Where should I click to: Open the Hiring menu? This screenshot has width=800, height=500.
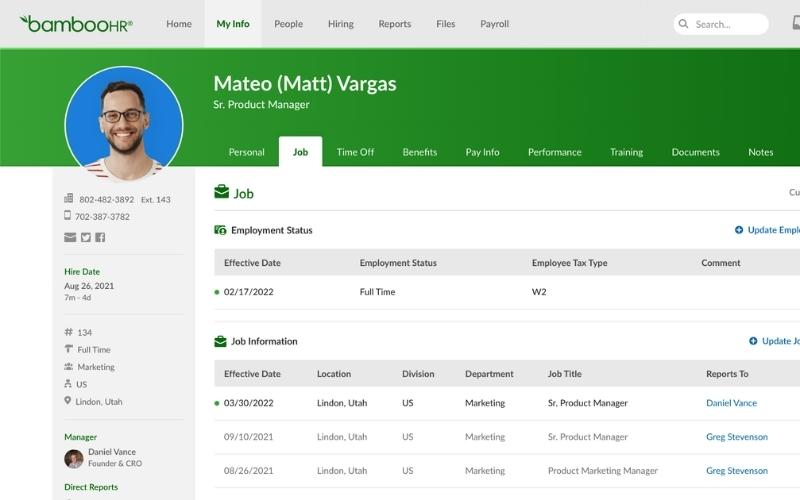click(340, 24)
